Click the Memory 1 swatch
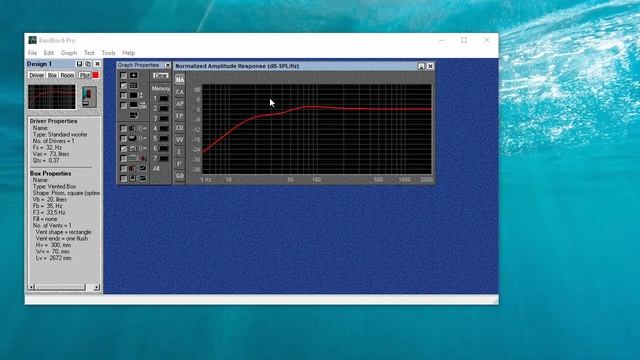This screenshot has width=640, height=360. (164, 98)
